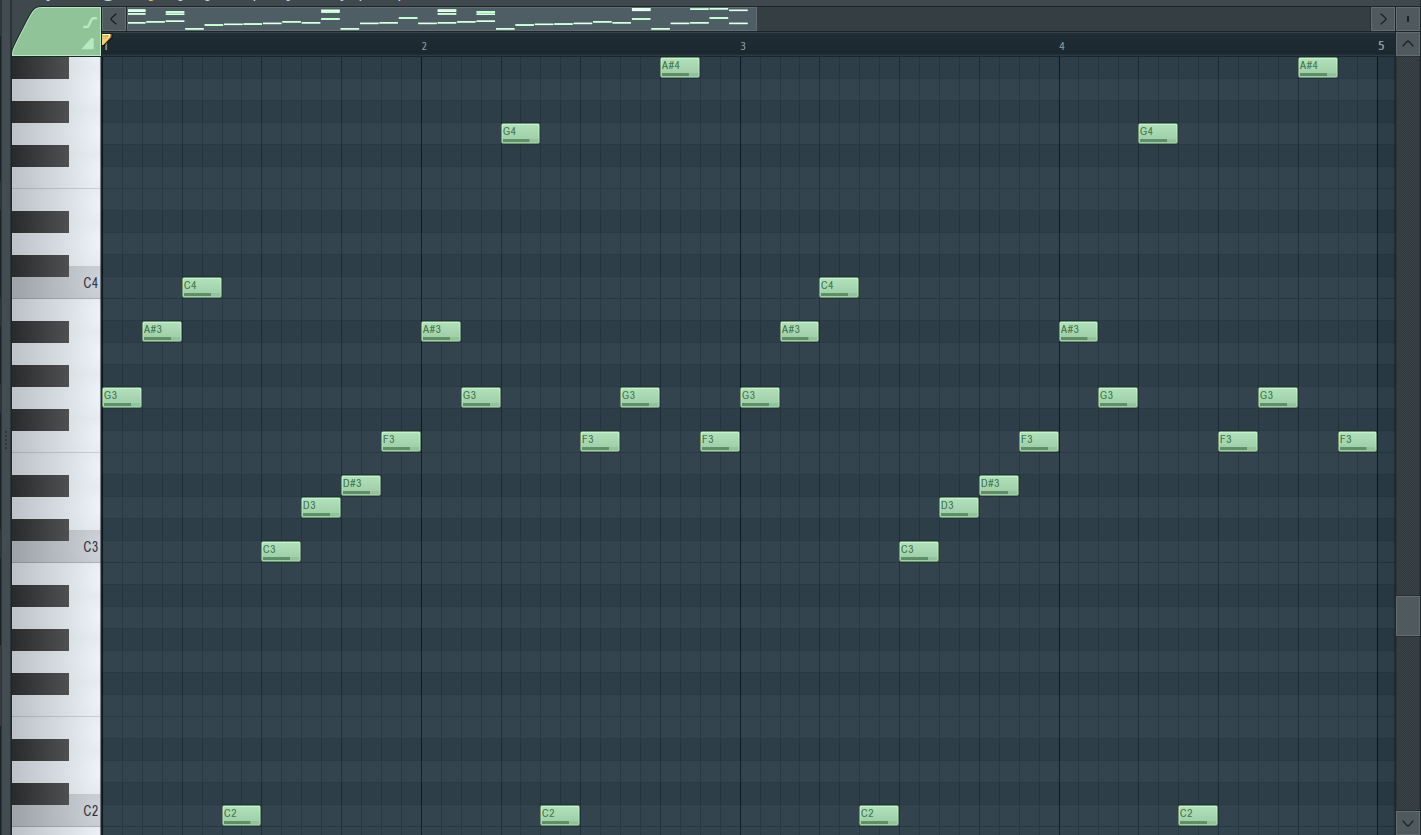Viewport: 1421px width, 835px height.
Task: Click the scroll right arrow above the timeline
Action: click(x=1383, y=18)
